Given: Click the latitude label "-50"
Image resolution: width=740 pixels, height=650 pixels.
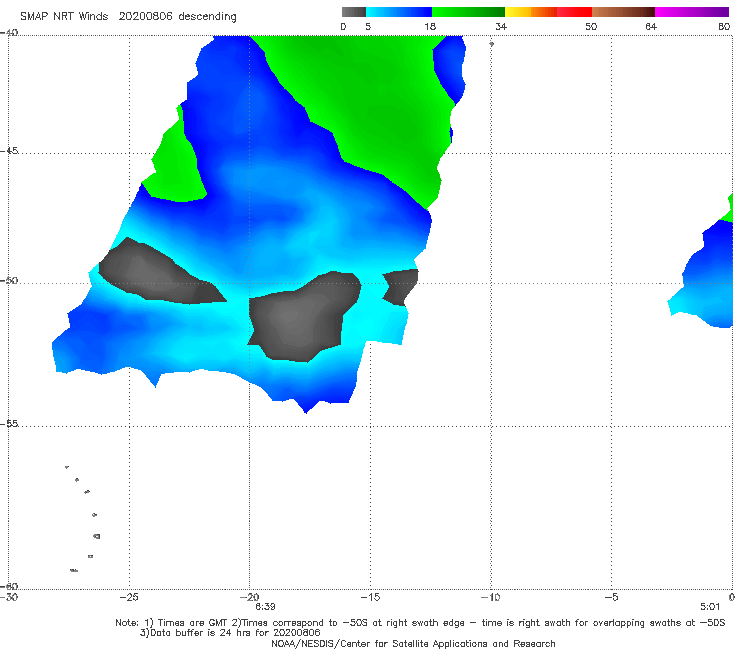Looking at the screenshot, I should pyautogui.click(x=9, y=281).
